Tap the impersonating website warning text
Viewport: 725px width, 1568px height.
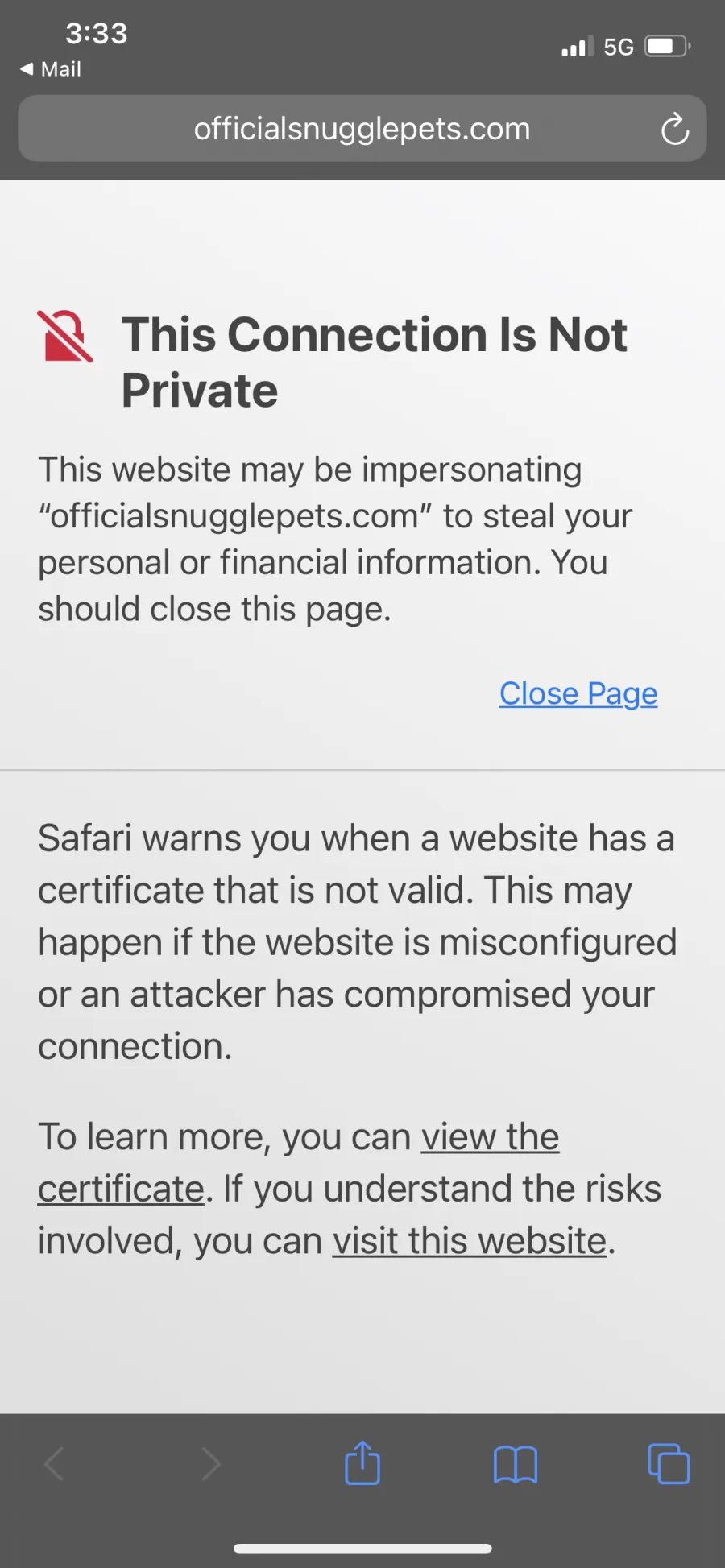(335, 539)
